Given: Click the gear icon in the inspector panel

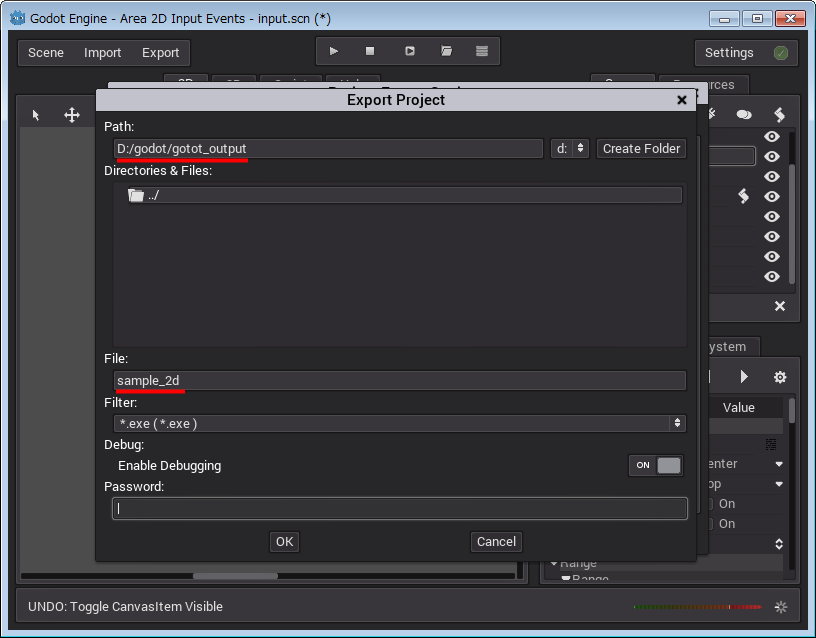Looking at the screenshot, I should pyautogui.click(x=780, y=377).
